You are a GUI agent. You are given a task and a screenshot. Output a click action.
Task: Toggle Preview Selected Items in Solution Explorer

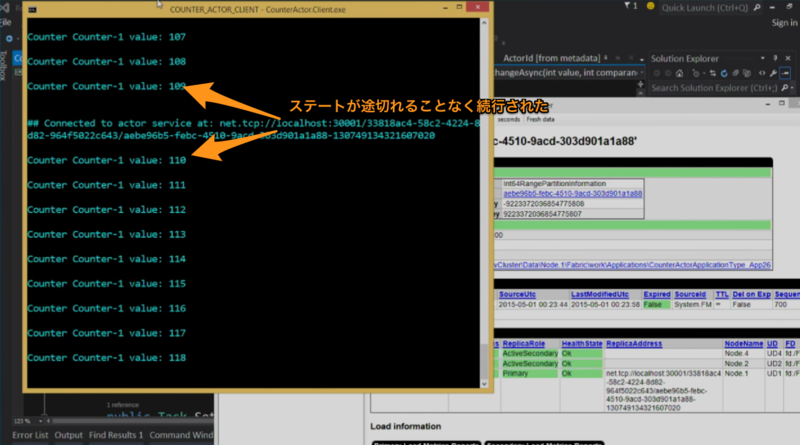point(785,73)
